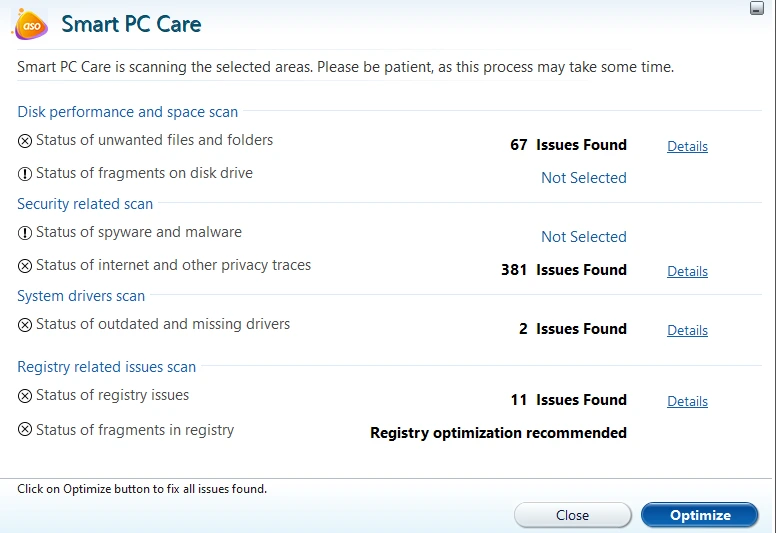
Task: Click the disk fragments warning icon
Action: [x=25, y=174]
